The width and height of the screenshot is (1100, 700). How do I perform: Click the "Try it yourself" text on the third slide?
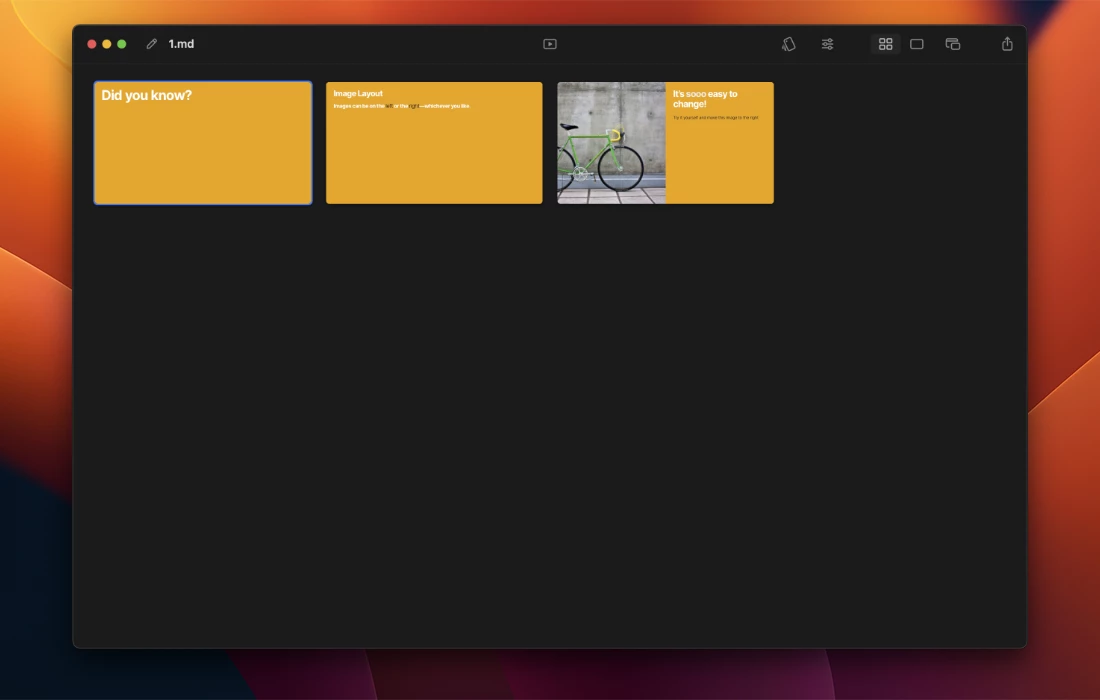point(715,118)
